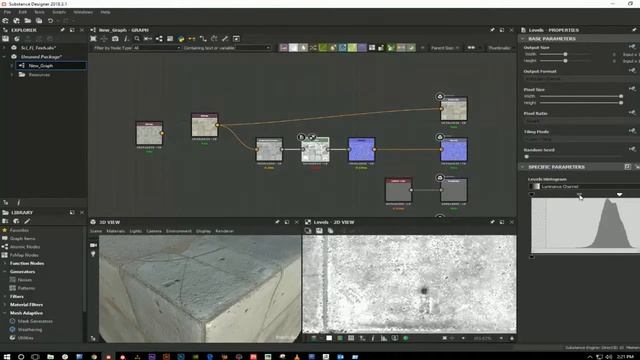Click Tiling Mode inheritance icon in properties
The image size is (640, 360).
click(632, 131)
